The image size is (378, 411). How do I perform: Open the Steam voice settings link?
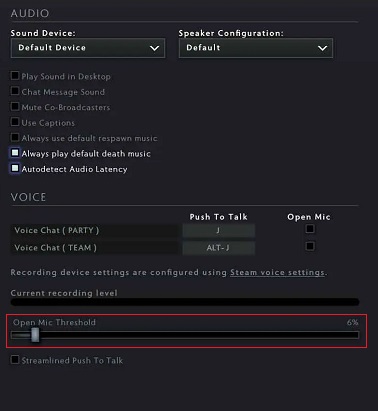pos(277,273)
